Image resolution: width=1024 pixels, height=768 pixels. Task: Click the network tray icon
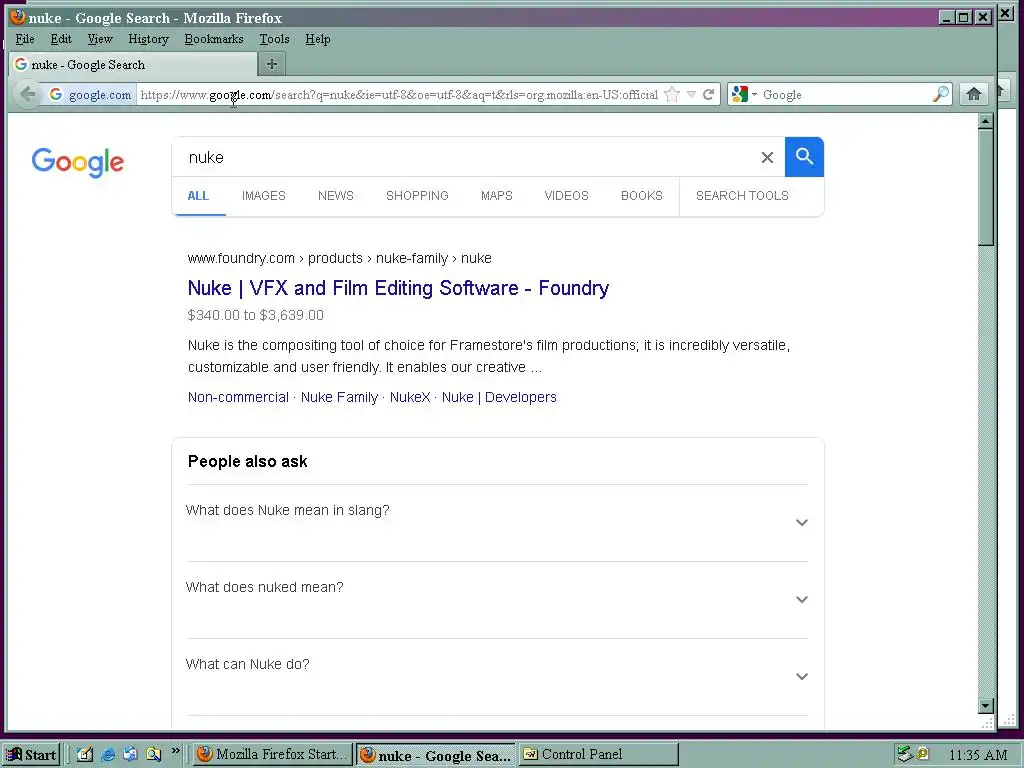pyautogui.click(x=904, y=754)
